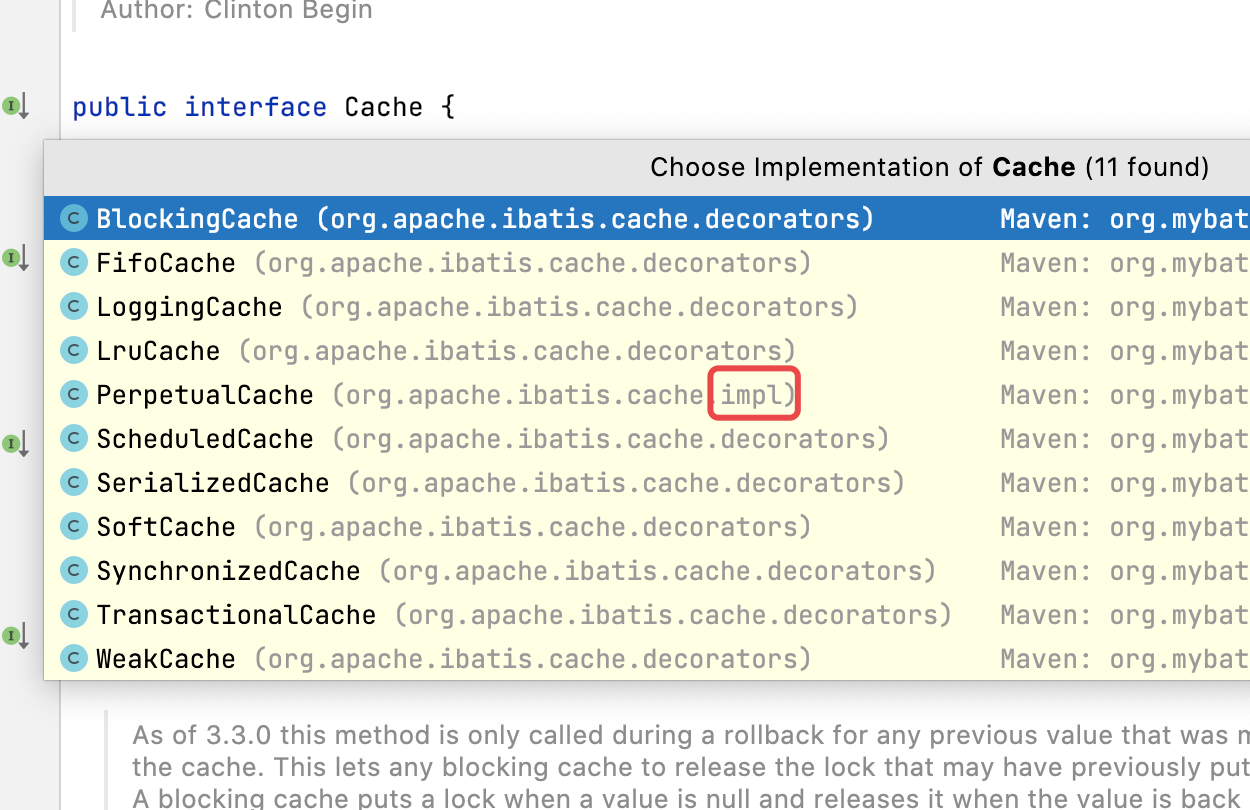This screenshot has height=810, width=1250.
Task: Click the Choose Implementation of Cache title
Action: [929, 167]
